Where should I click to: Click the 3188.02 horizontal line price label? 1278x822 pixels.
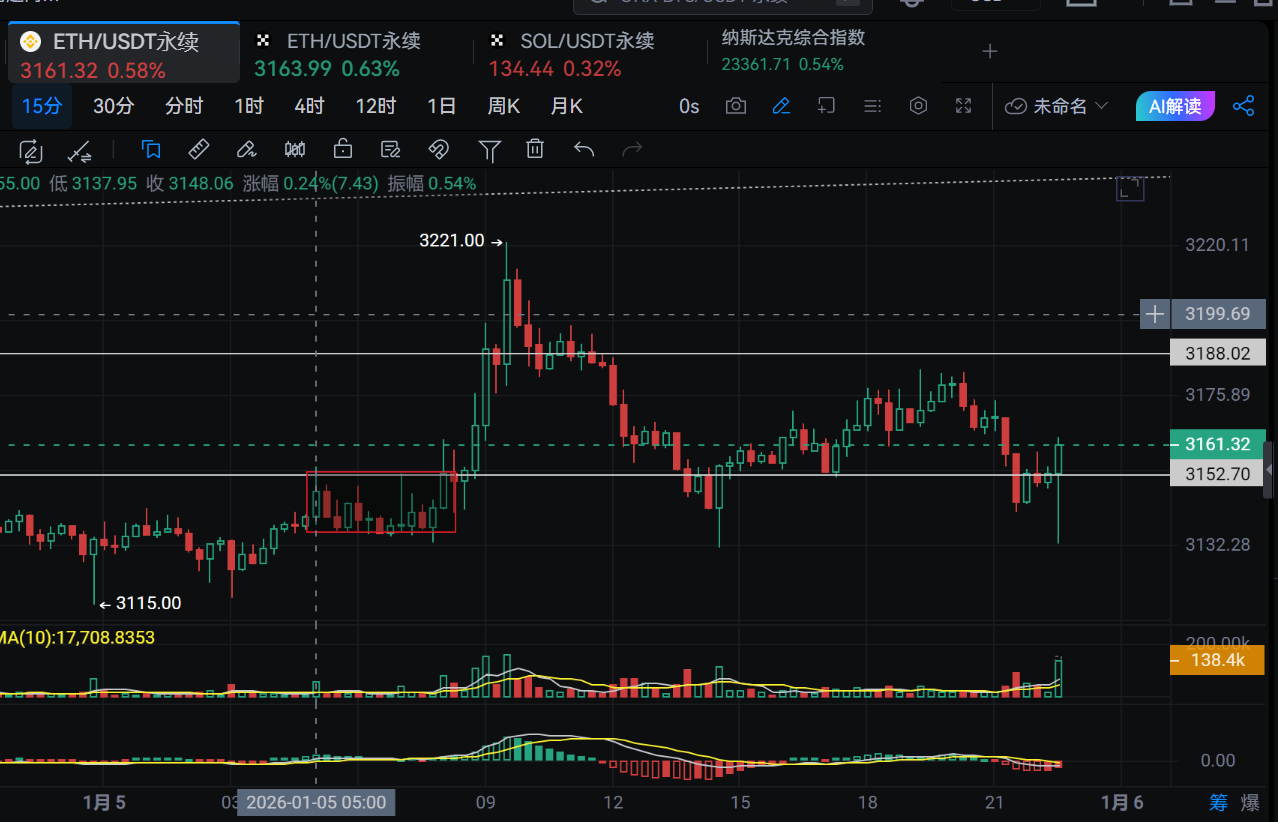pos(1217,353)
